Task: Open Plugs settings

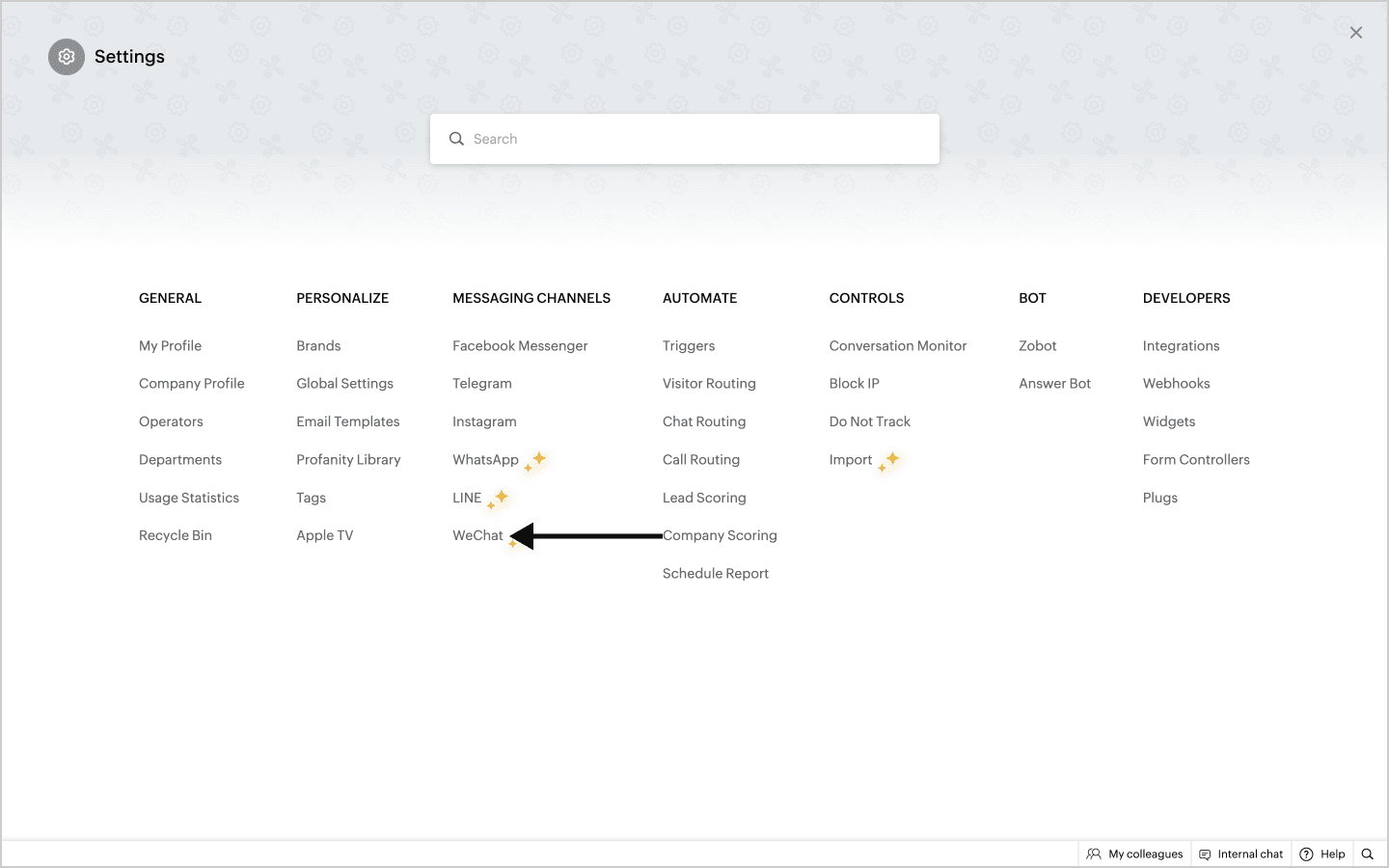Action: [x=1160, y=498]
